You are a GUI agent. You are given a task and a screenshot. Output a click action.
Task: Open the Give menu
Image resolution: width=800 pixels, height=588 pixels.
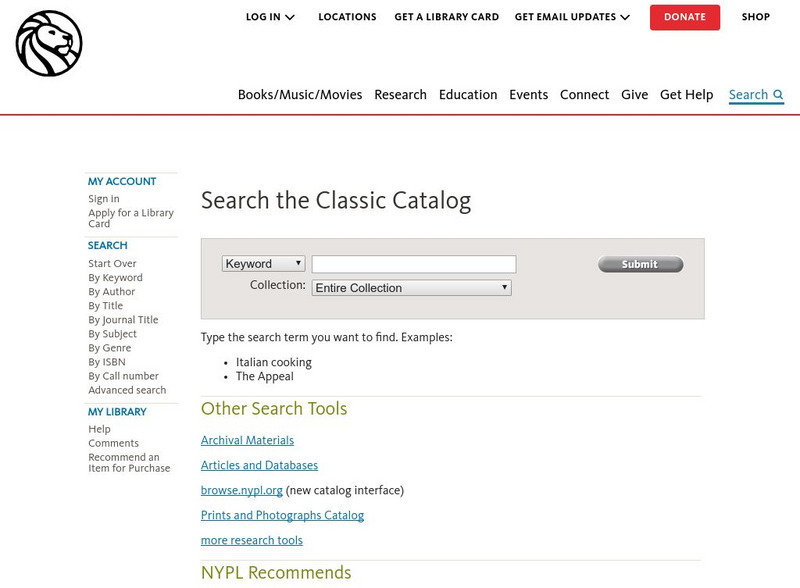[x=635, y=95]
